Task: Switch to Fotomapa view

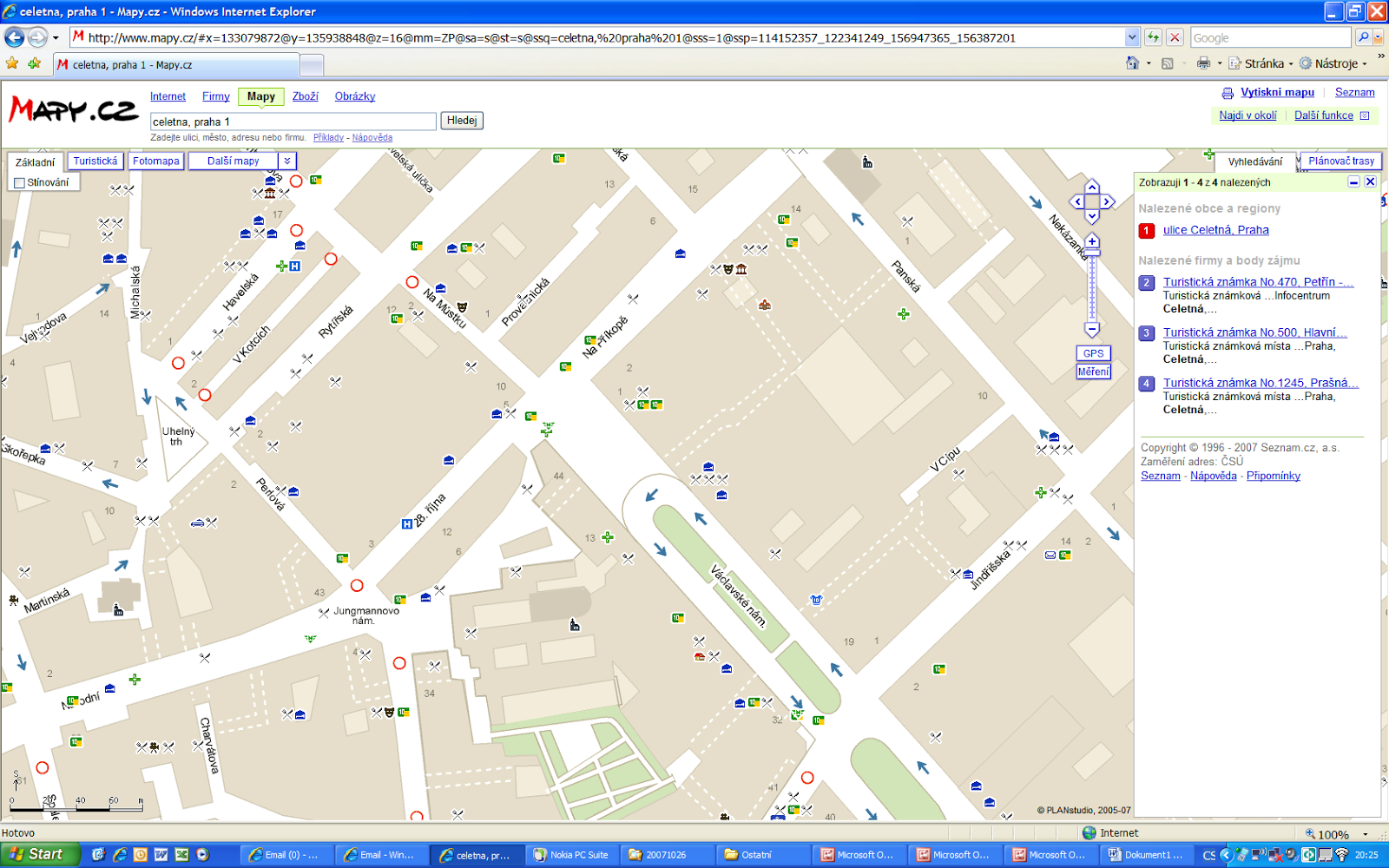Action: 156,161
